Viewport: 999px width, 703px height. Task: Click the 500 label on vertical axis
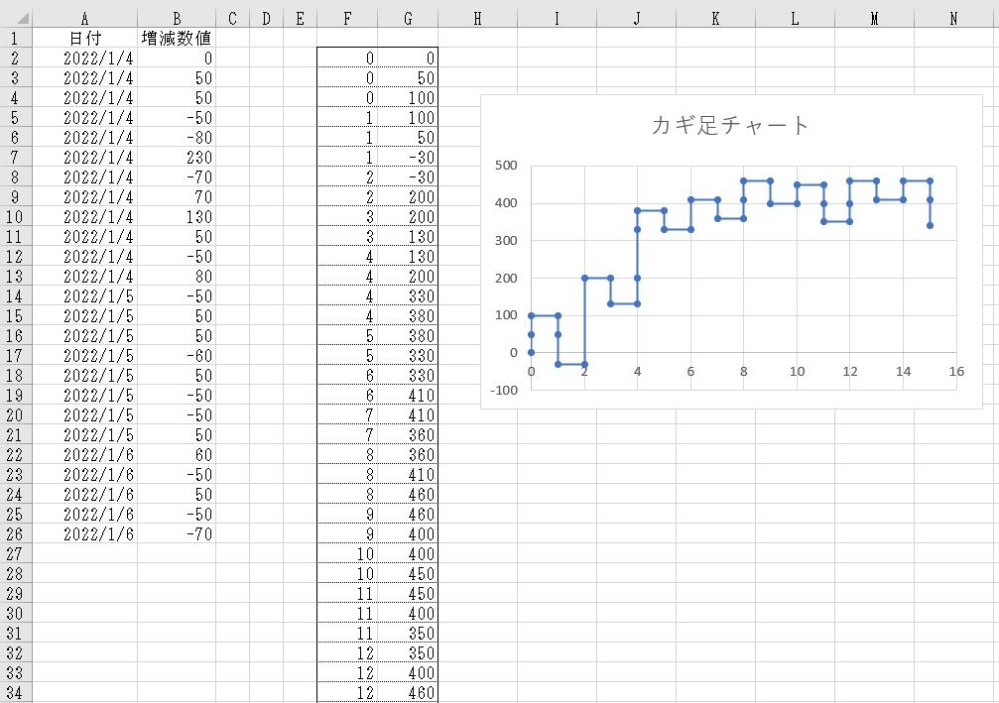(x=507, y=166)
